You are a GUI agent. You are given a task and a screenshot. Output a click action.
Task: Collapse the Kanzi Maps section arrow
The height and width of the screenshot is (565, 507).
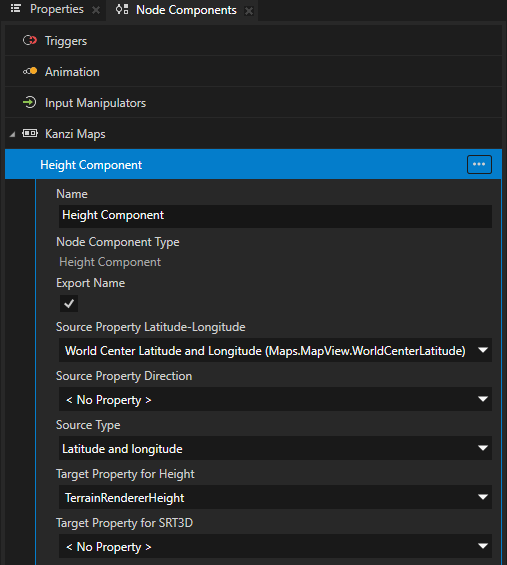[x=13, y=134]
